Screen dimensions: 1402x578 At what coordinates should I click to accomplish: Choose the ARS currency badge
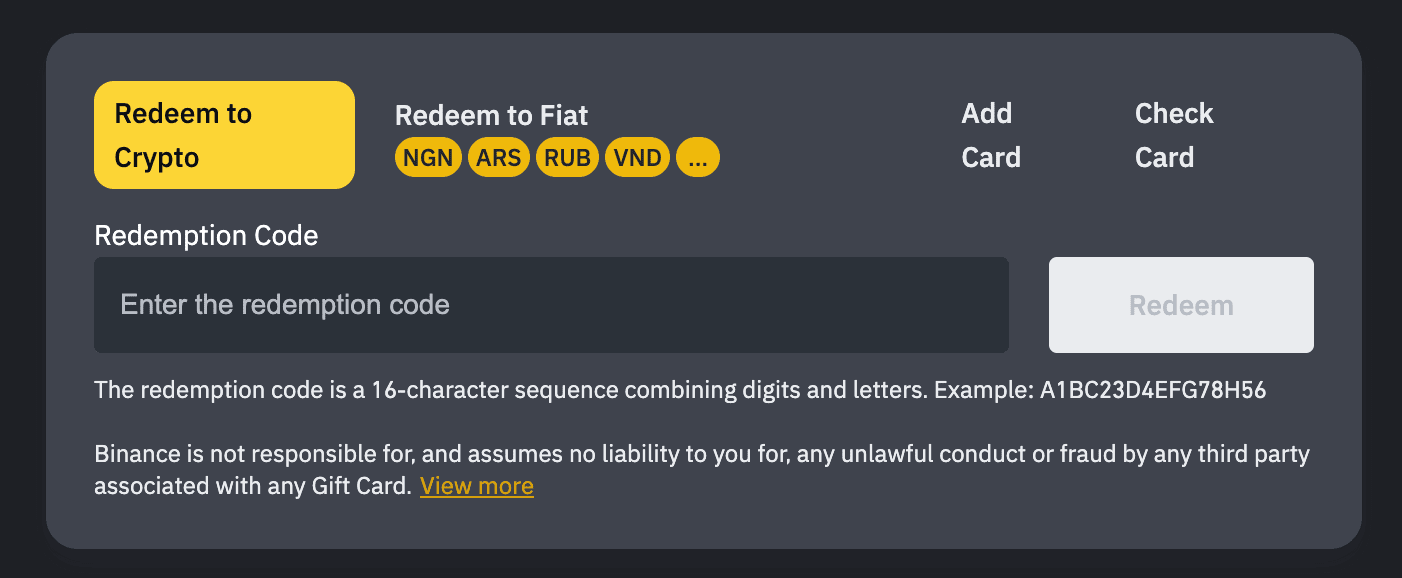tap(498, 158)
